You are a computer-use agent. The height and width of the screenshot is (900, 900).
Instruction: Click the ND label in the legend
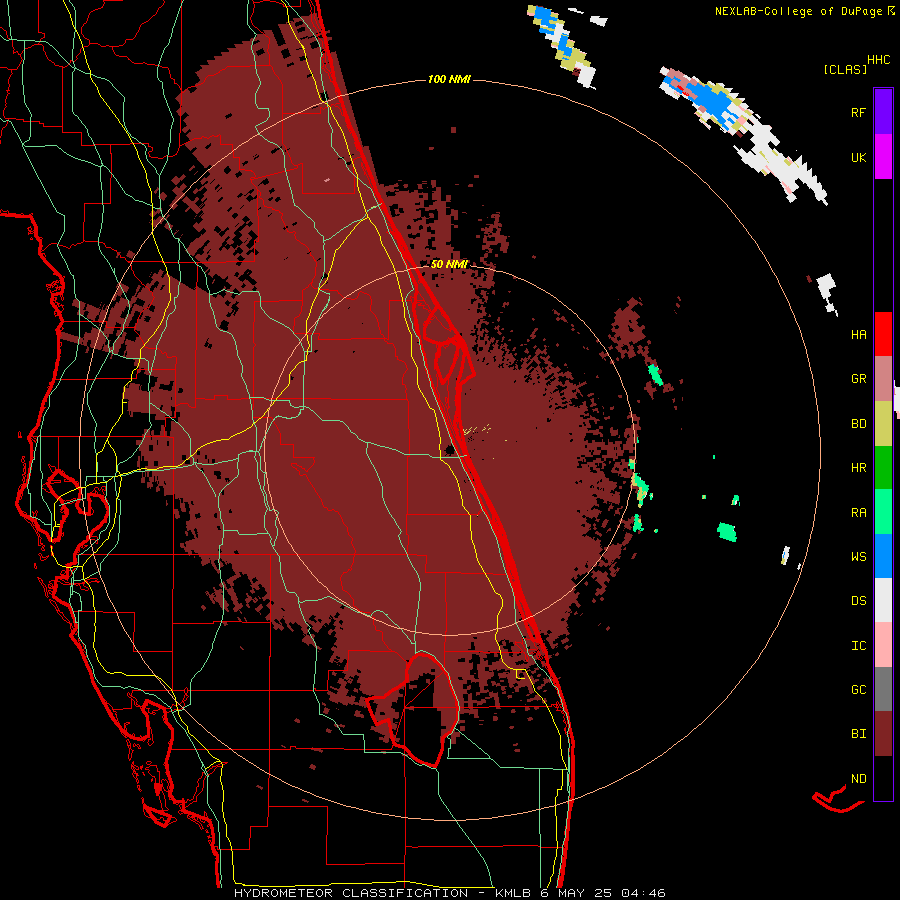point(858,779)
